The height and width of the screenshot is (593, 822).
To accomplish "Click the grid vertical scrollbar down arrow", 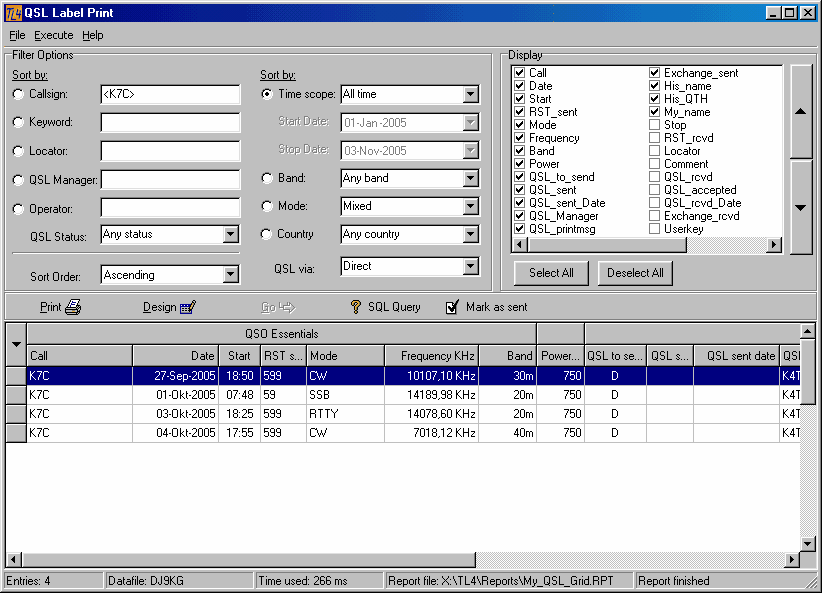I will pyautogui.click(x=807, y=544).
